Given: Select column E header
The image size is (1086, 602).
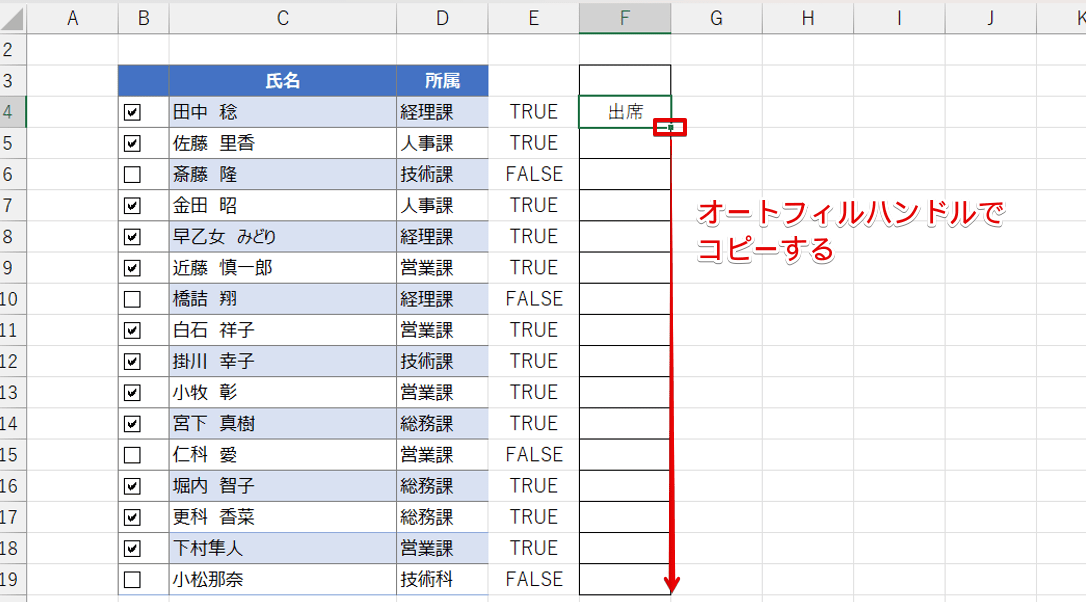Looking at the screenshot, I should (533, 19).
